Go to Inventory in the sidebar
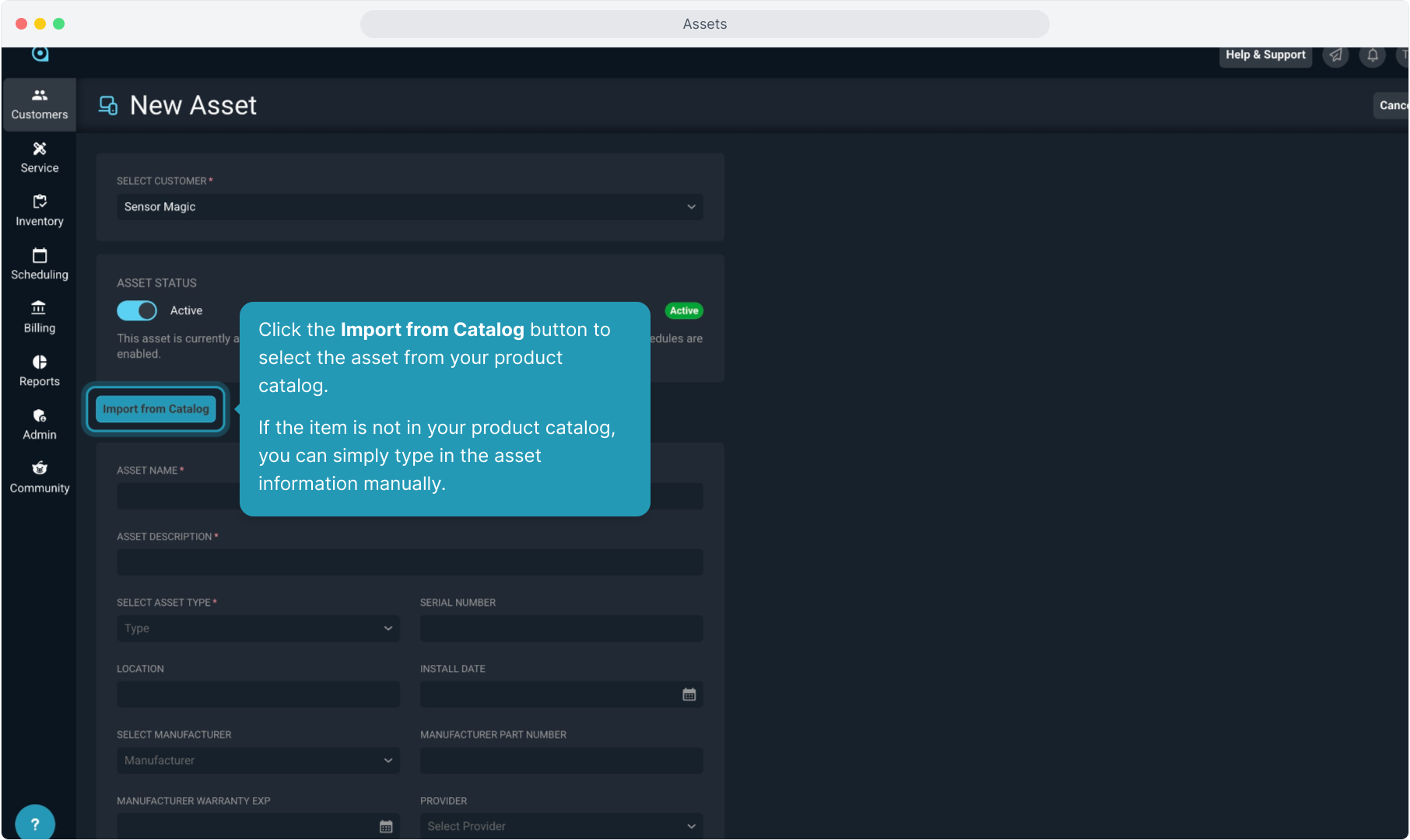This screenshot has height=840, width=1410. click(39, 211)
